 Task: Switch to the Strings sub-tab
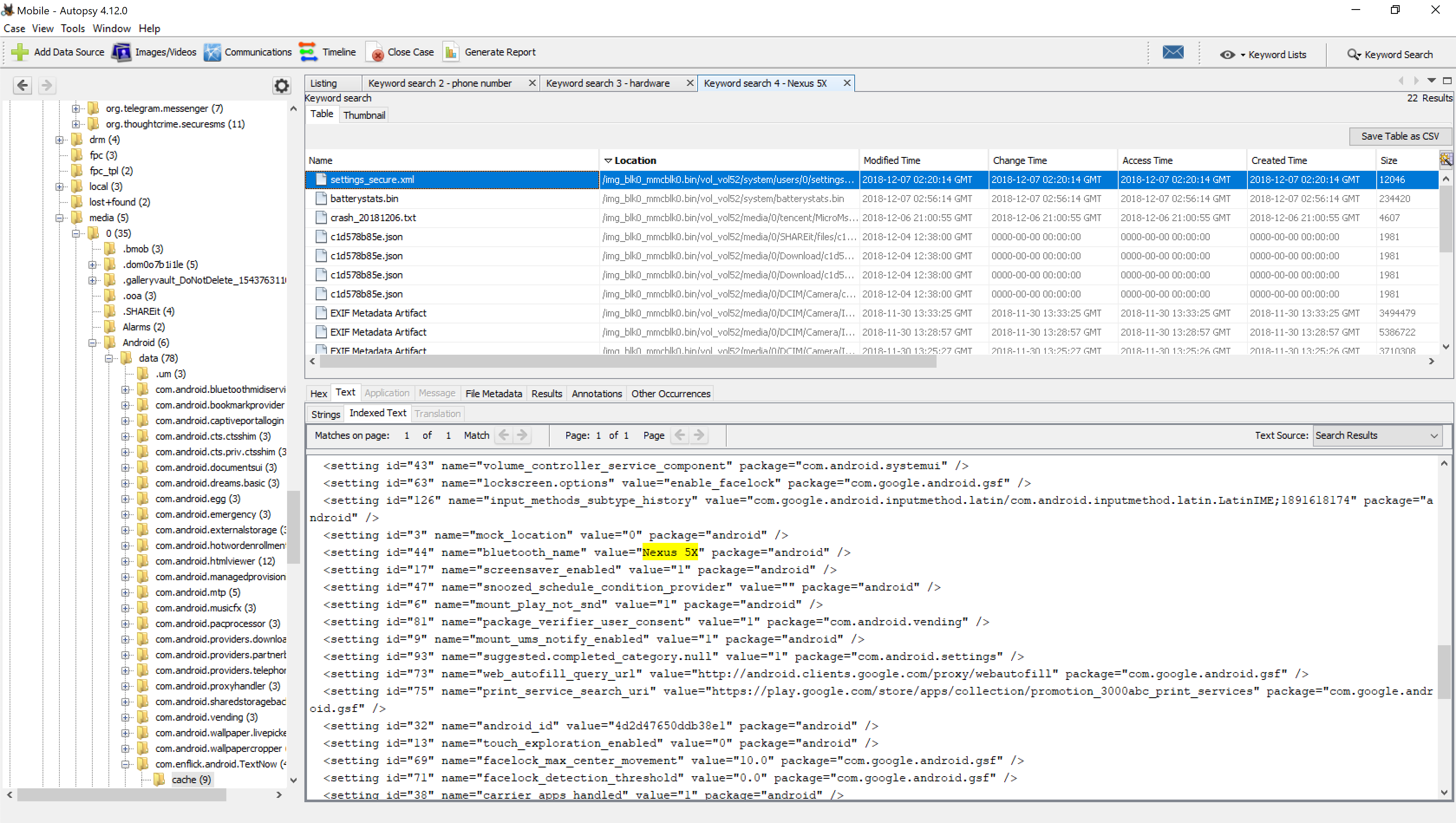pos(326,415)
